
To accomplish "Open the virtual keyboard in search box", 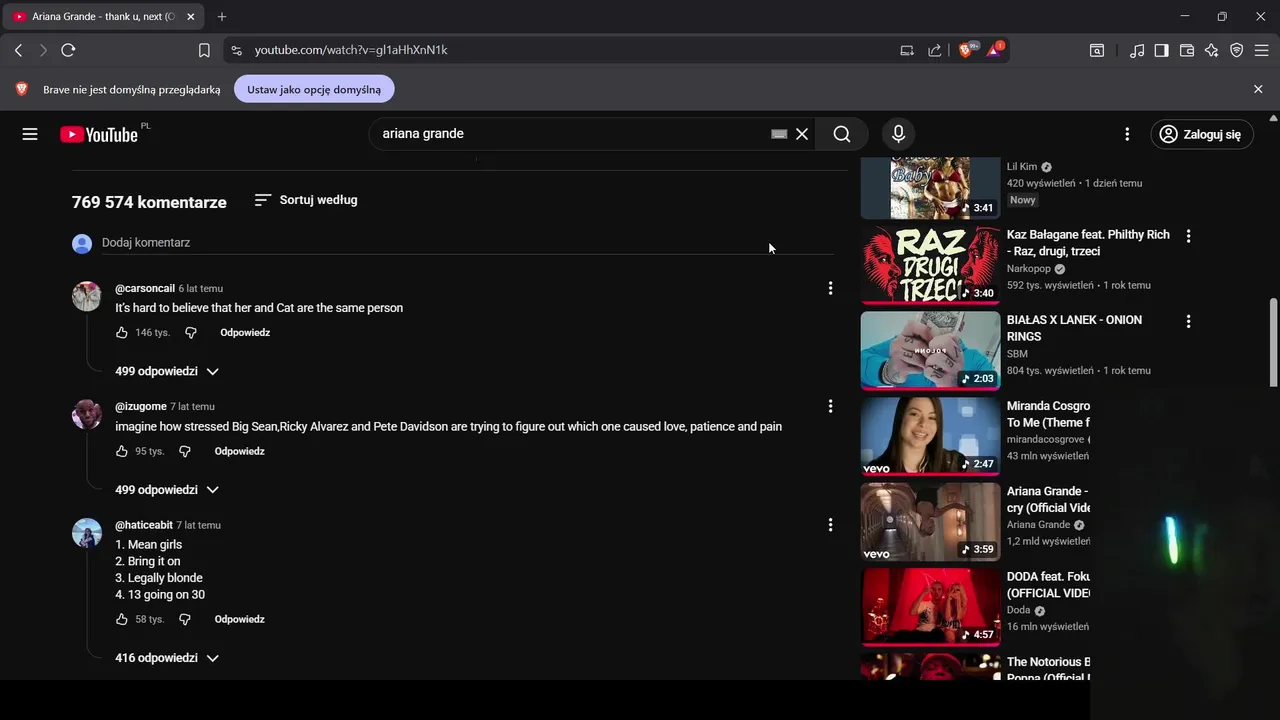I will 779,134.
